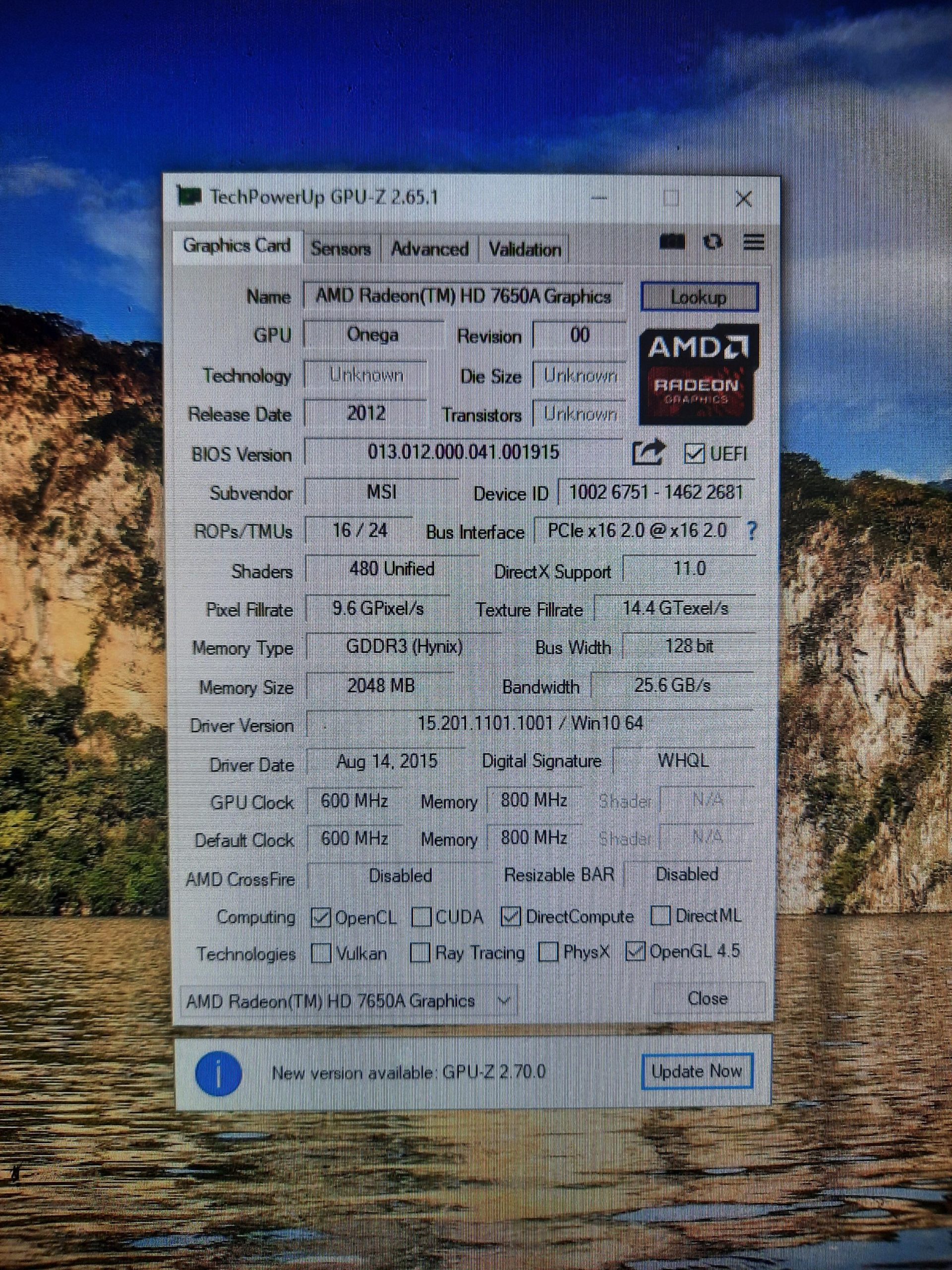Click the refresh icon in GPU-Z
Viewport: 952px width, 1270px height.
pyautogui.click(x=713, y=242)
